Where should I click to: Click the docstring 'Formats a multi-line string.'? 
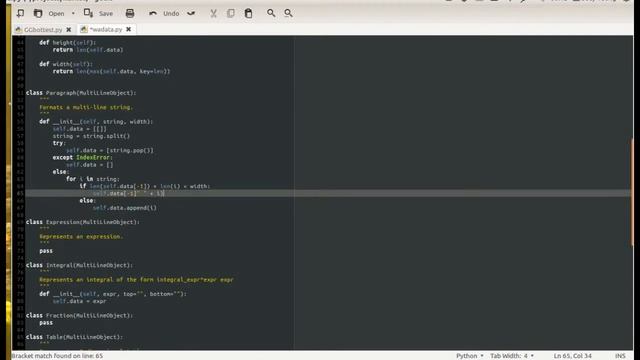tap(86, 107)
